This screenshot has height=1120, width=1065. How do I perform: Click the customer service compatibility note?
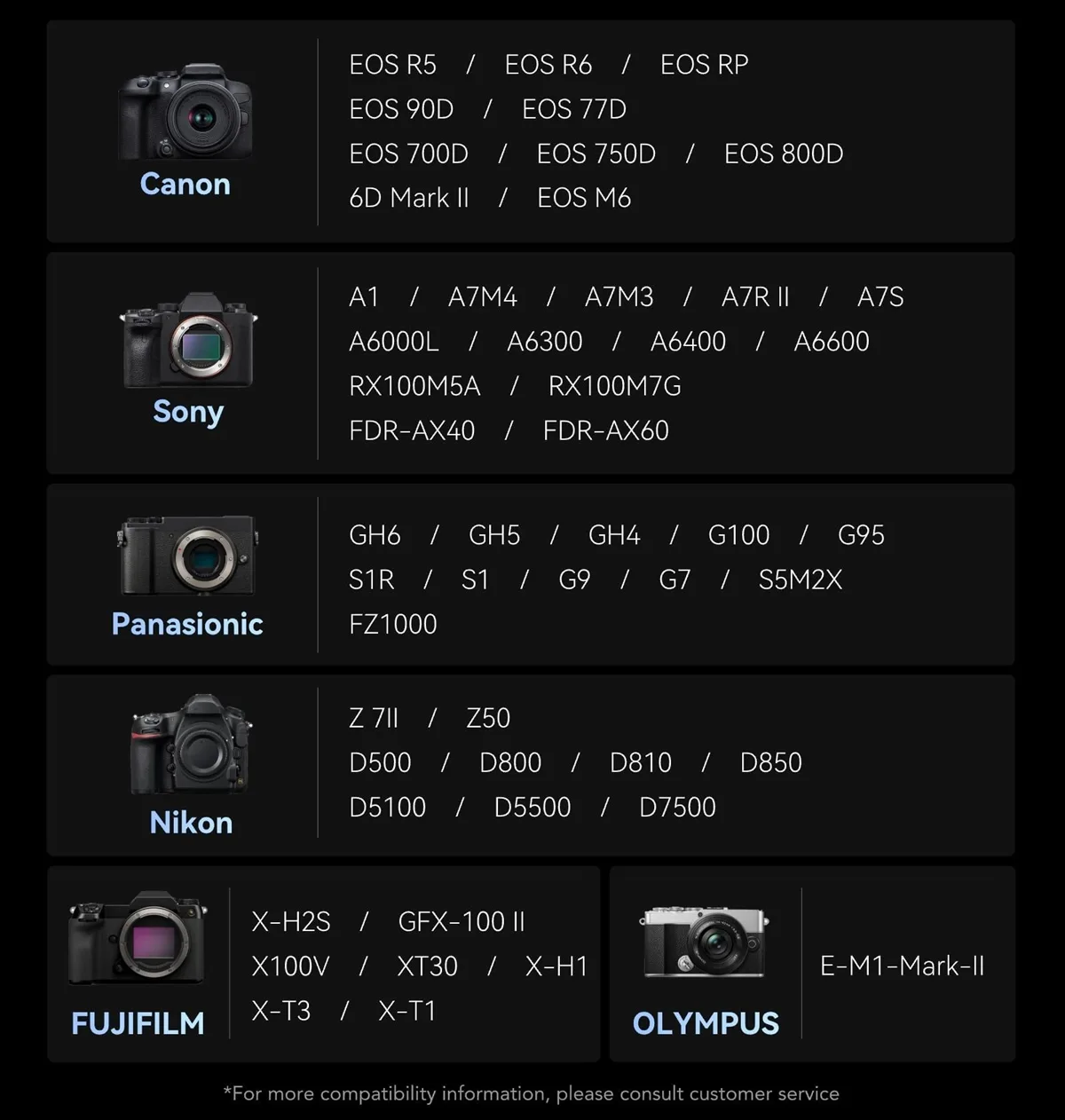(x=531, y=1093)
